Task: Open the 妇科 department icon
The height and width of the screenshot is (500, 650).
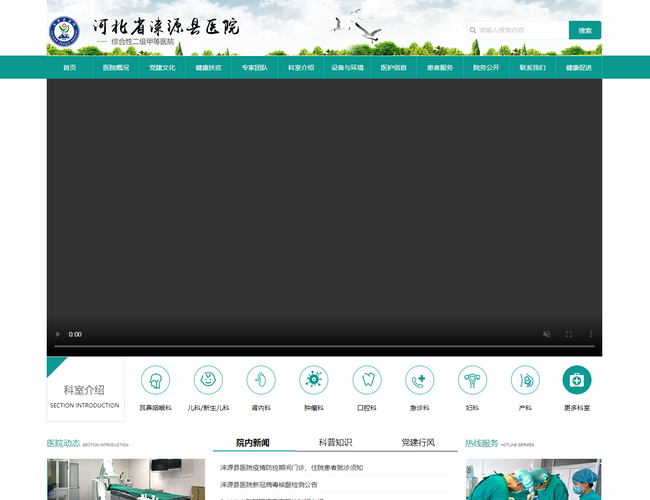Action: [472, 380]
